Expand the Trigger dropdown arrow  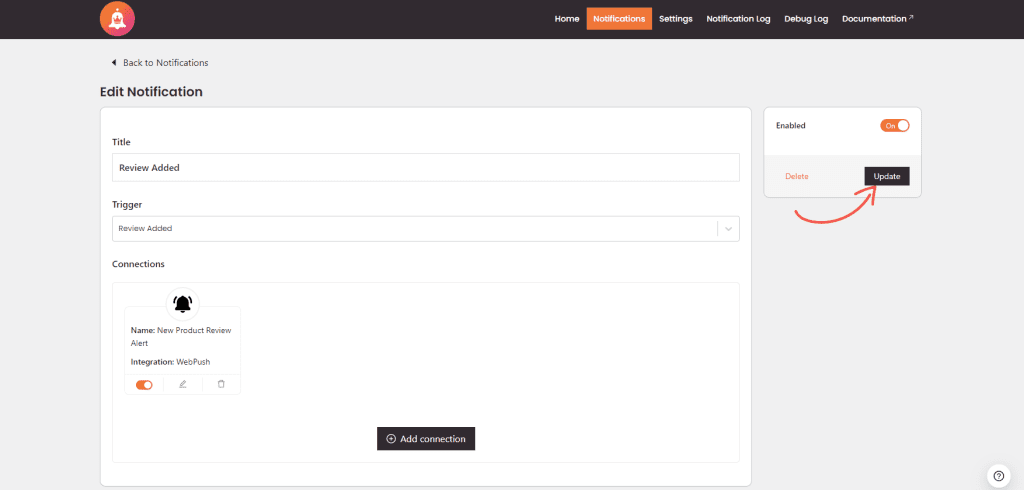[x=728, y=229]
